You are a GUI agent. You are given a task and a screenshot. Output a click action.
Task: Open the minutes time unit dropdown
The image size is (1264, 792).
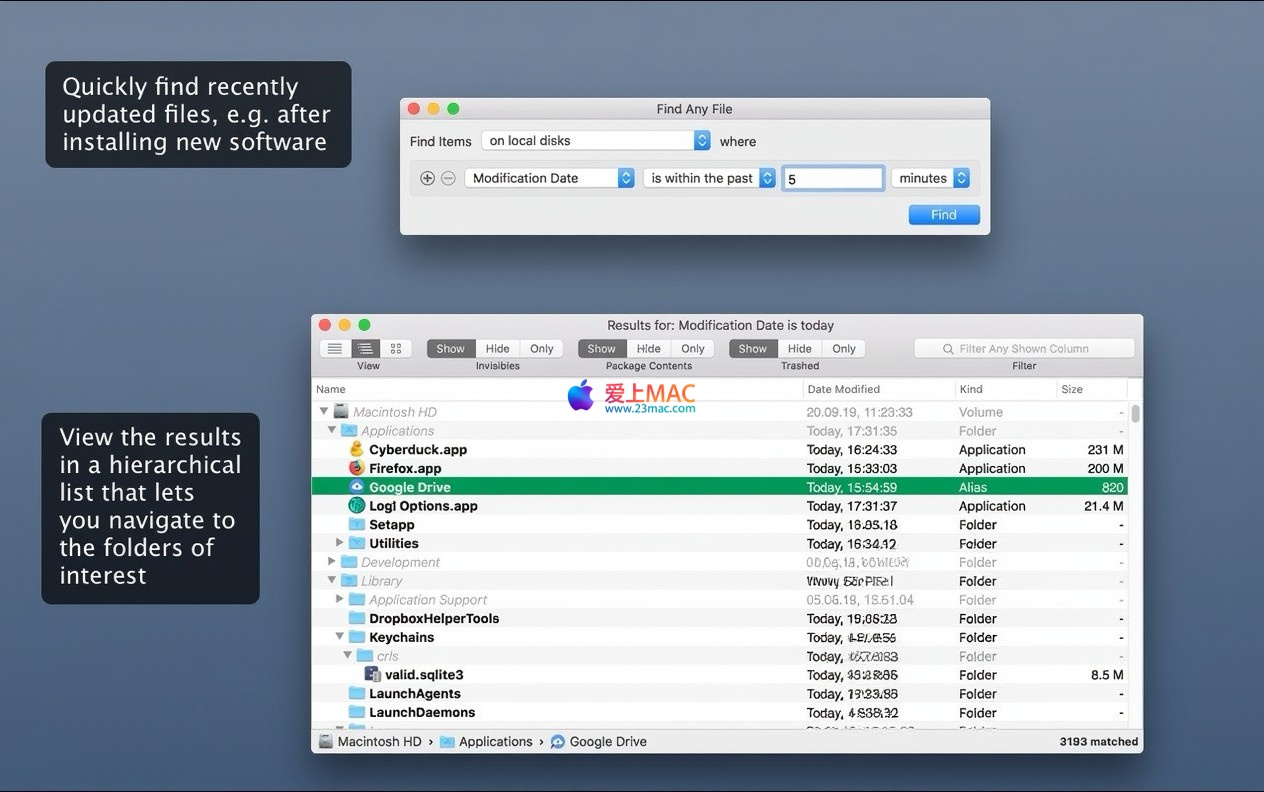pos(931,178)
